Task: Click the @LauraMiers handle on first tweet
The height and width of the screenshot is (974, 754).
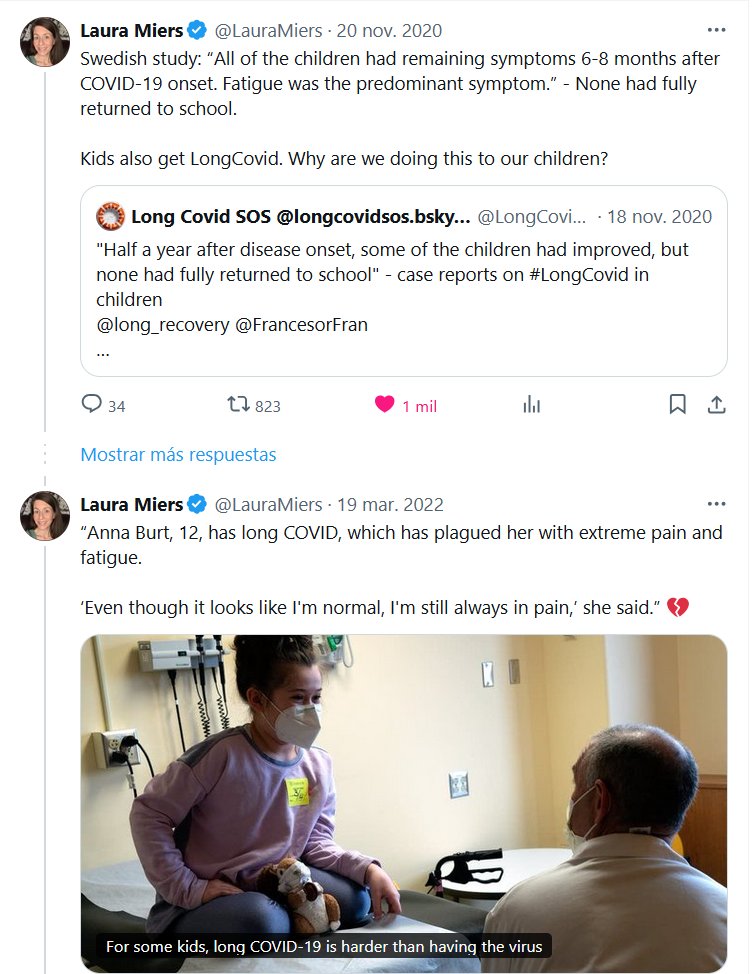Action: (x=269, y=31)
